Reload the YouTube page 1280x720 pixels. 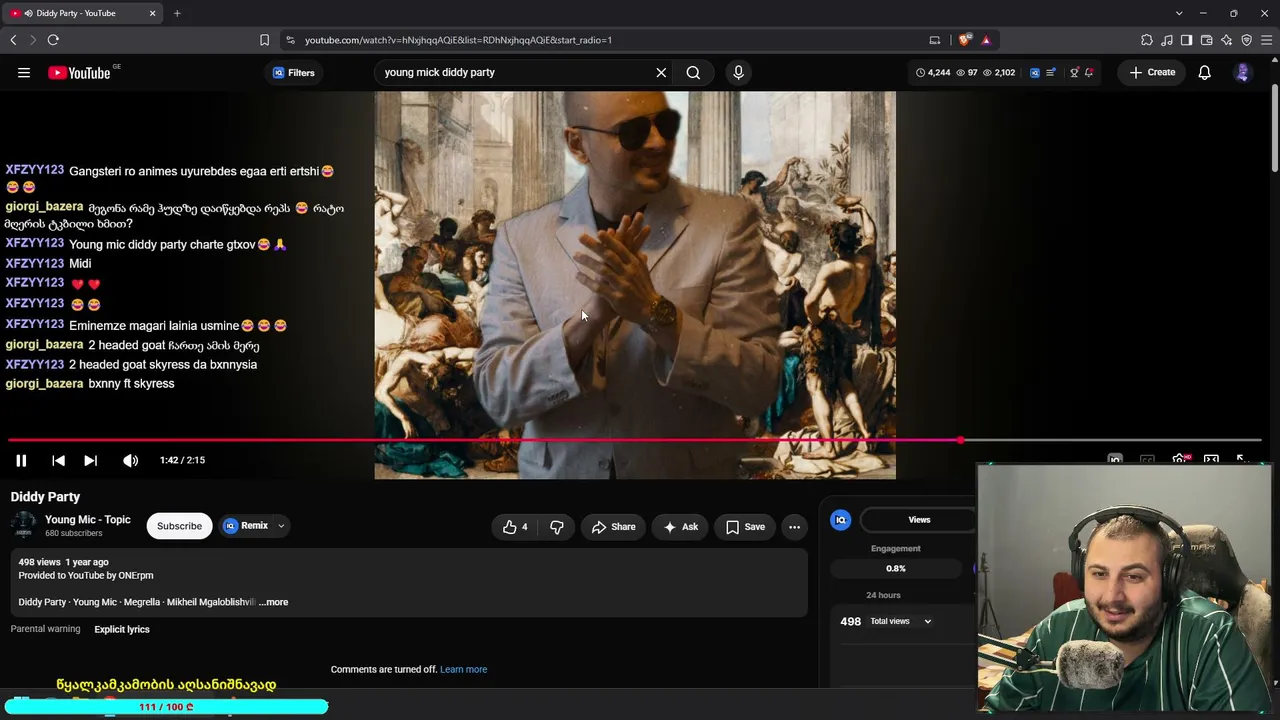(x=53, y=40)
